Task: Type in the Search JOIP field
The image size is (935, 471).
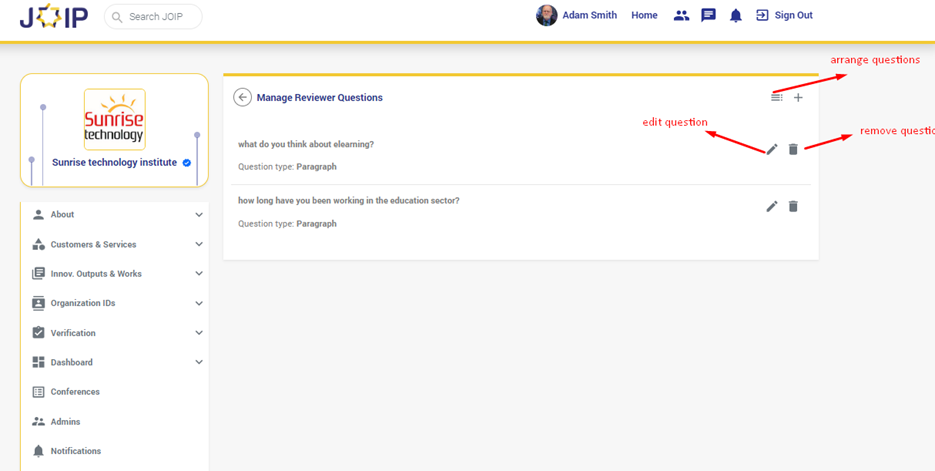Action: point(162,17)
